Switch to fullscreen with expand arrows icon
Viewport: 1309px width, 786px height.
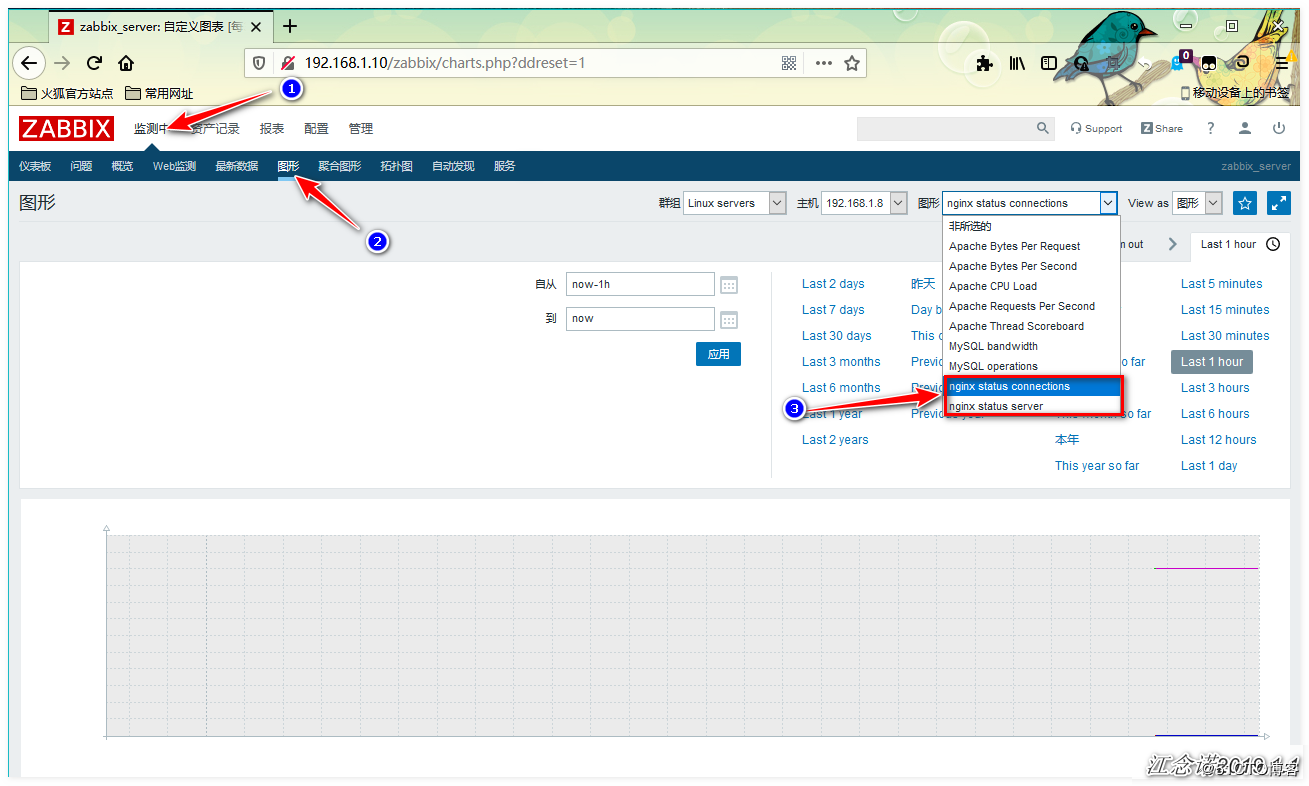pos(1279,203)
